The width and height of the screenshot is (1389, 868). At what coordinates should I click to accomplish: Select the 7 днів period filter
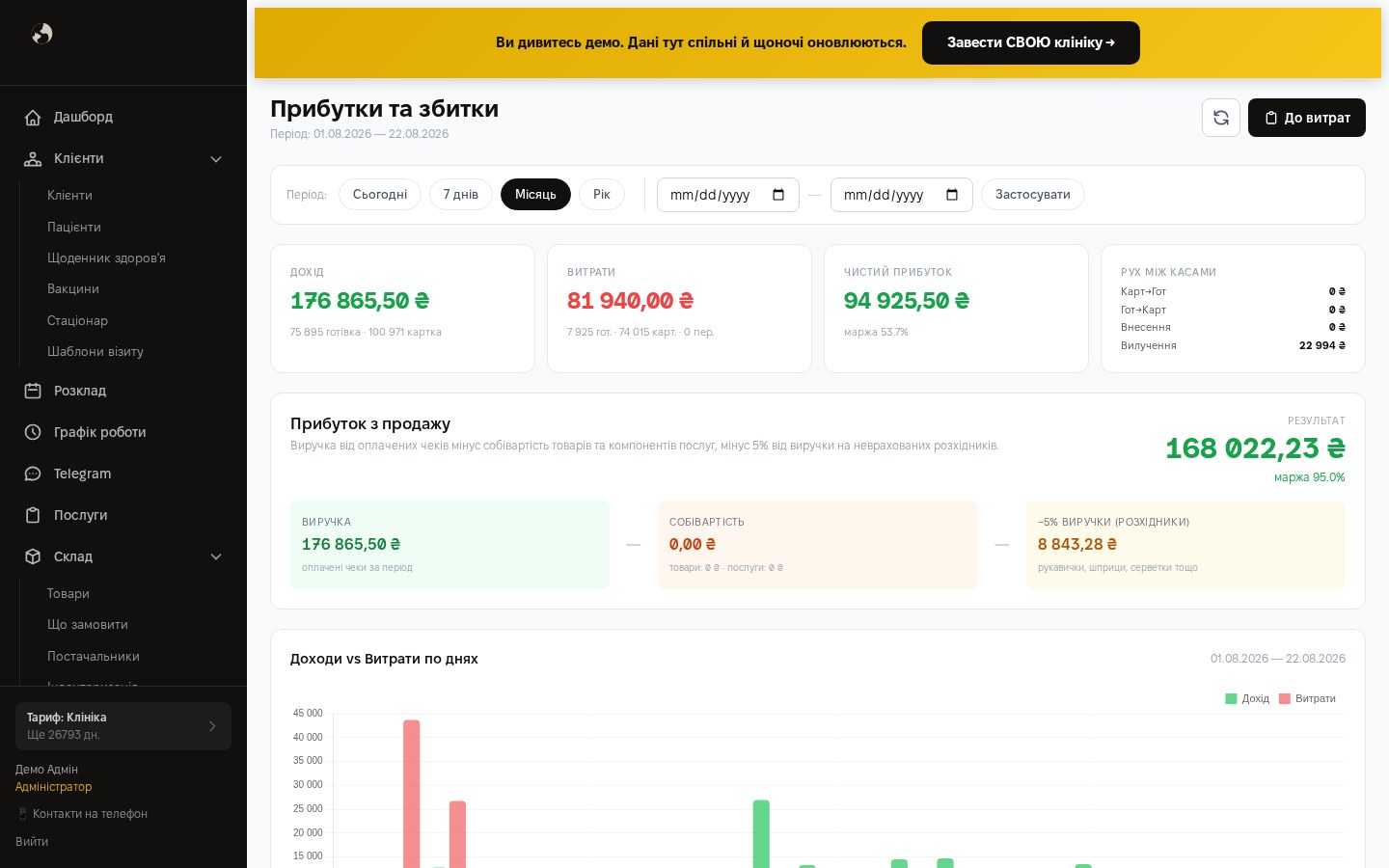tap(461, 195)
